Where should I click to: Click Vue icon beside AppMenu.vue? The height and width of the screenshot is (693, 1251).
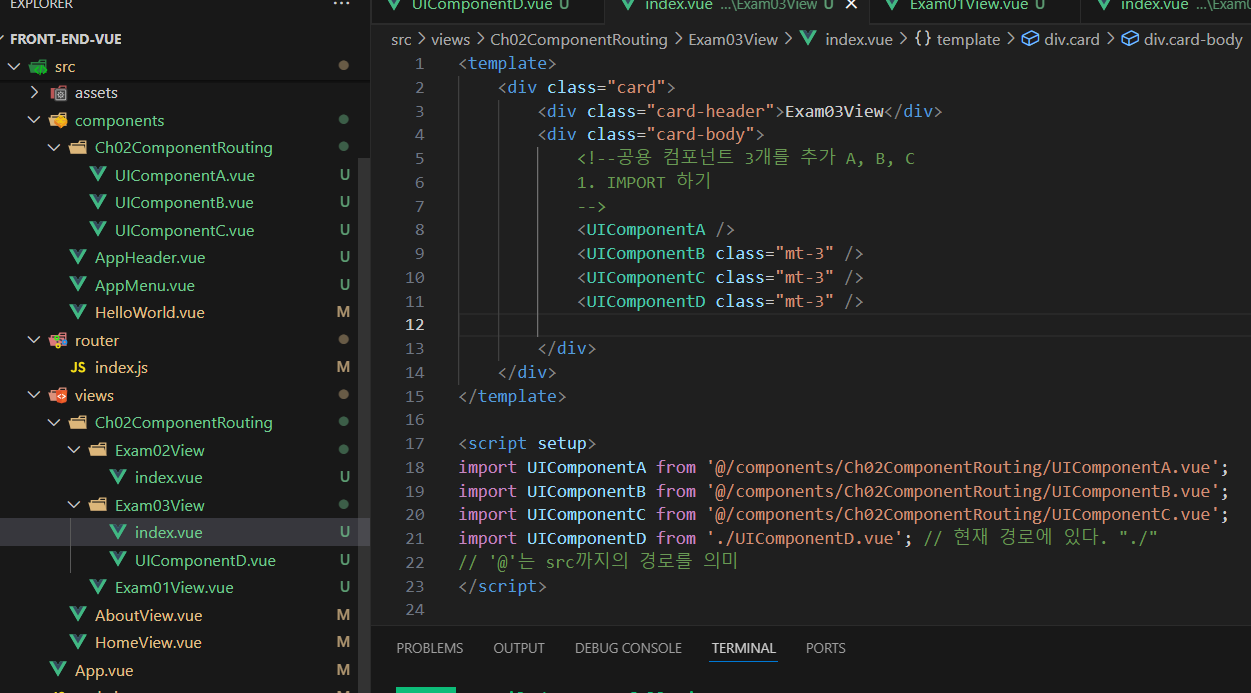click(78, 285)
